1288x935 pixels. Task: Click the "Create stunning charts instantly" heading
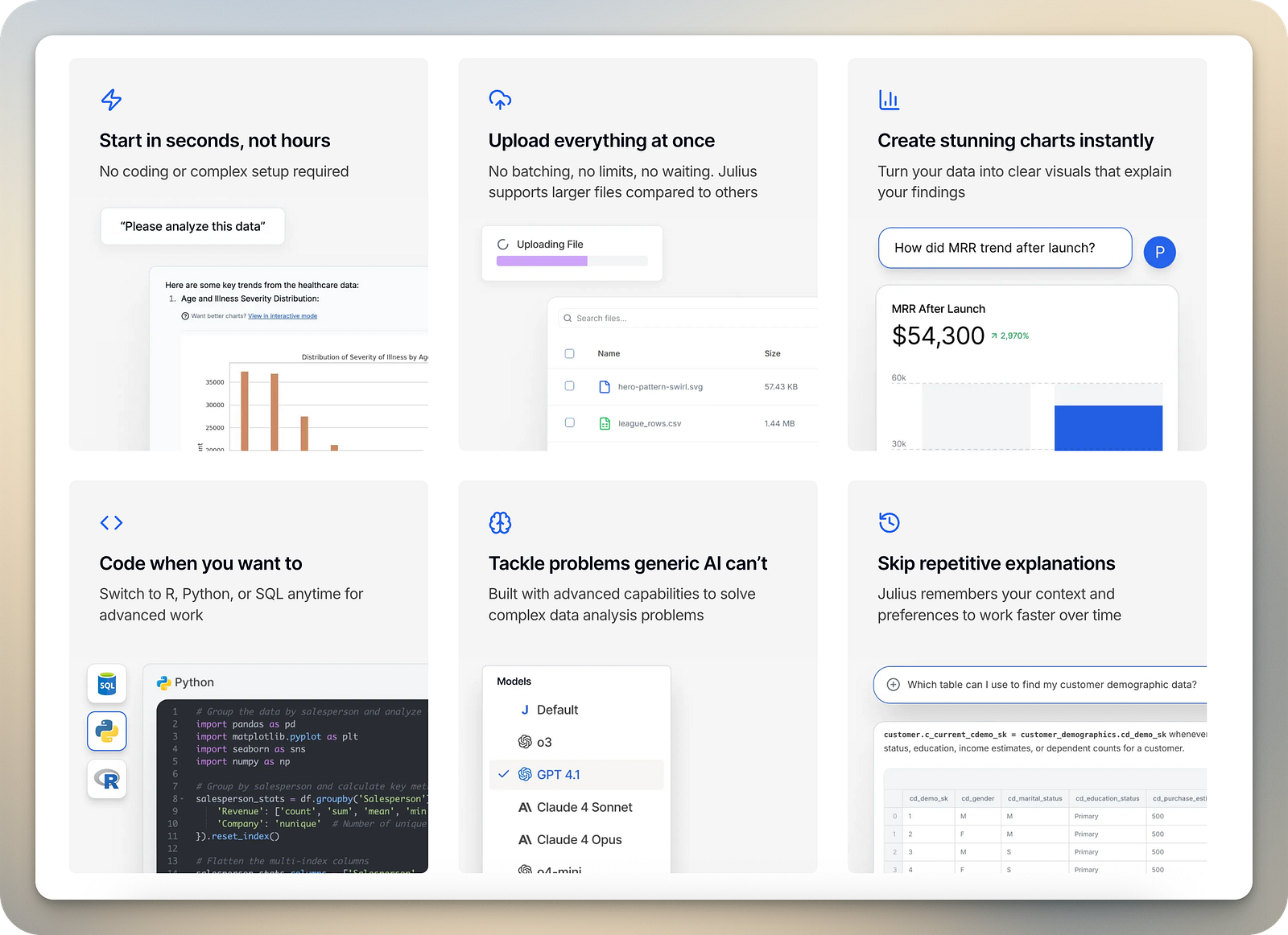click(1015, 141)
